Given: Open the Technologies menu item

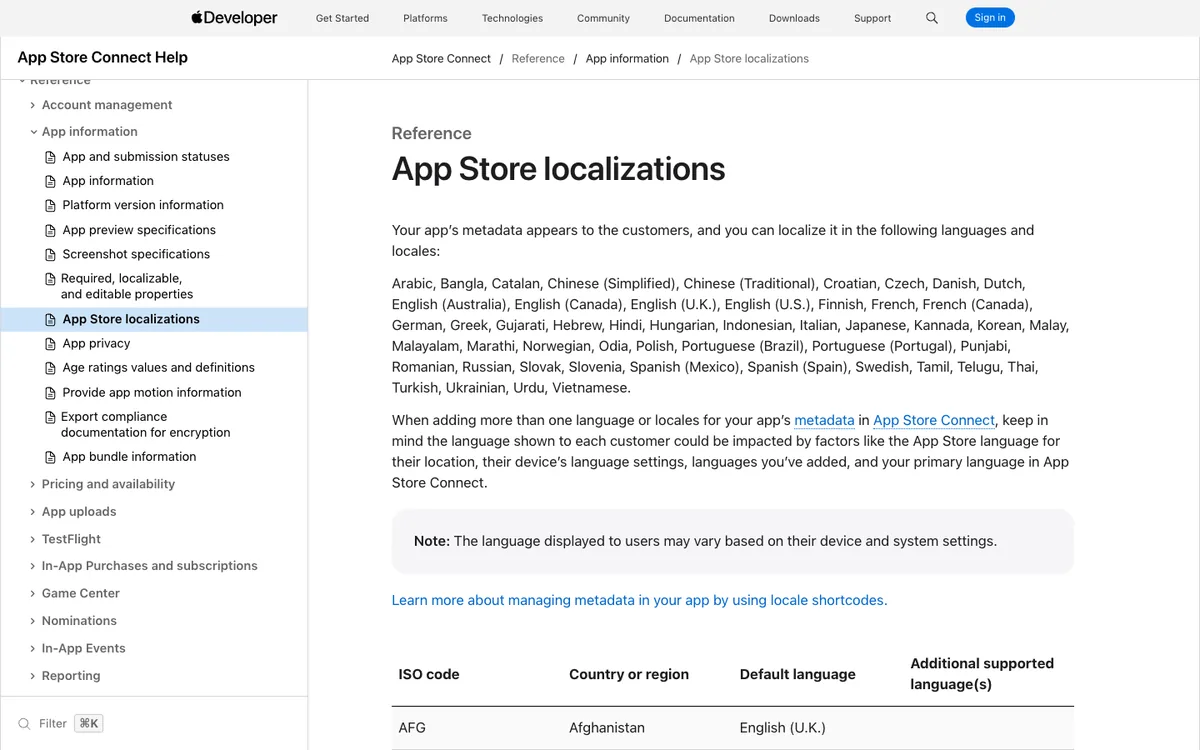Looking at the screenshot, I should pyautogui.click(x=512, y=18).
